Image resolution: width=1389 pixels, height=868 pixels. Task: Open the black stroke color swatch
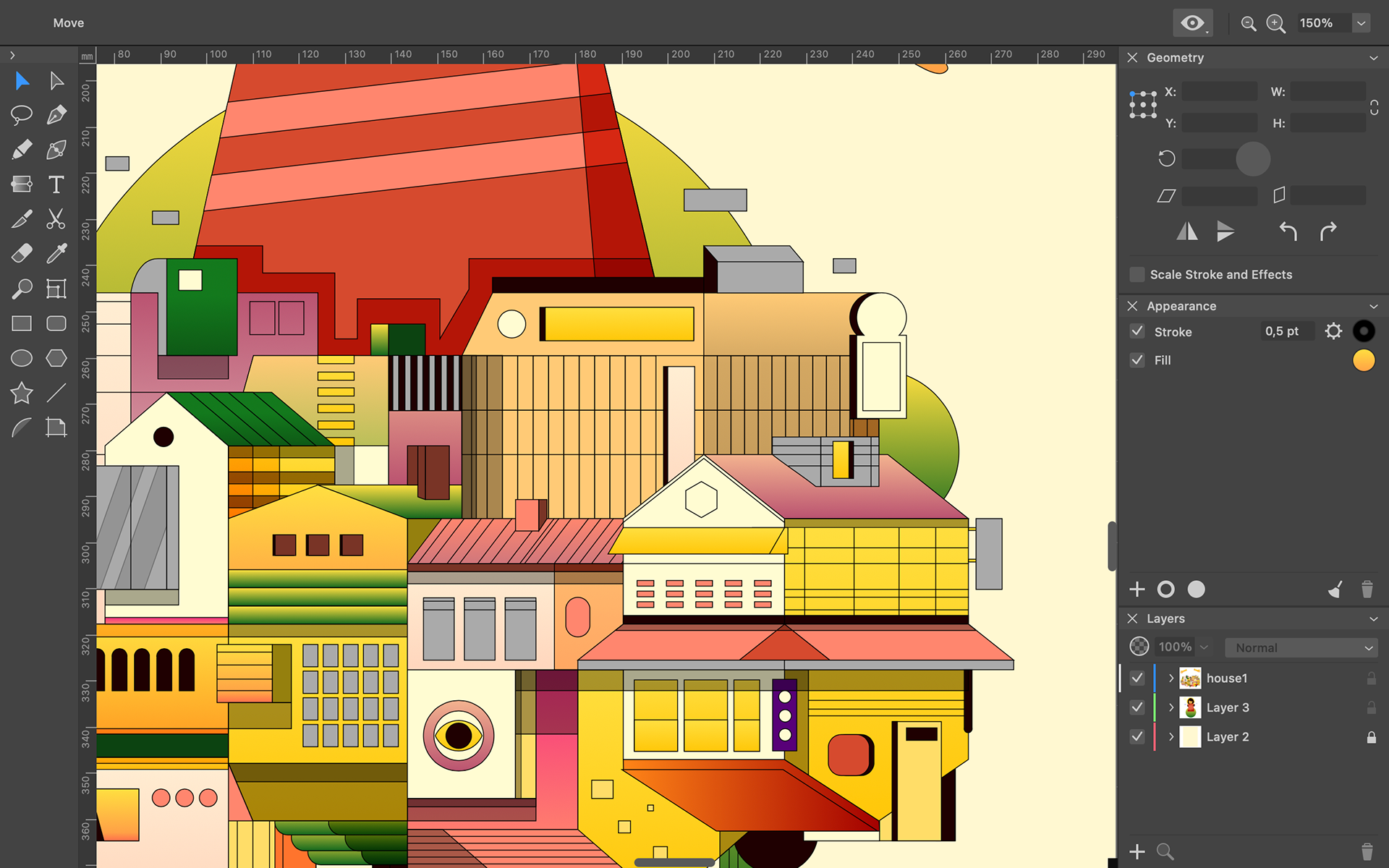[x=1364, y=331]
